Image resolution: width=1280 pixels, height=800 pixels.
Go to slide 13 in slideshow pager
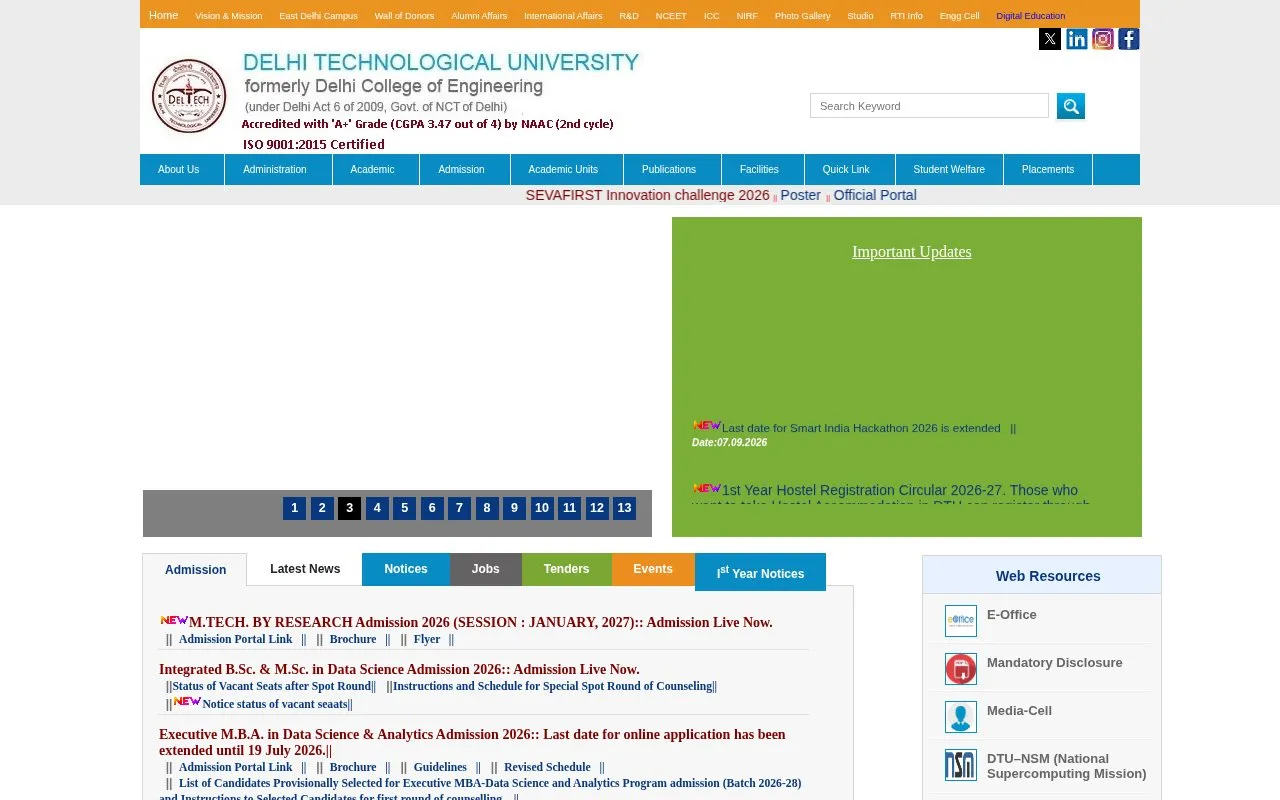pyautogui.click(x=625, y=508)
